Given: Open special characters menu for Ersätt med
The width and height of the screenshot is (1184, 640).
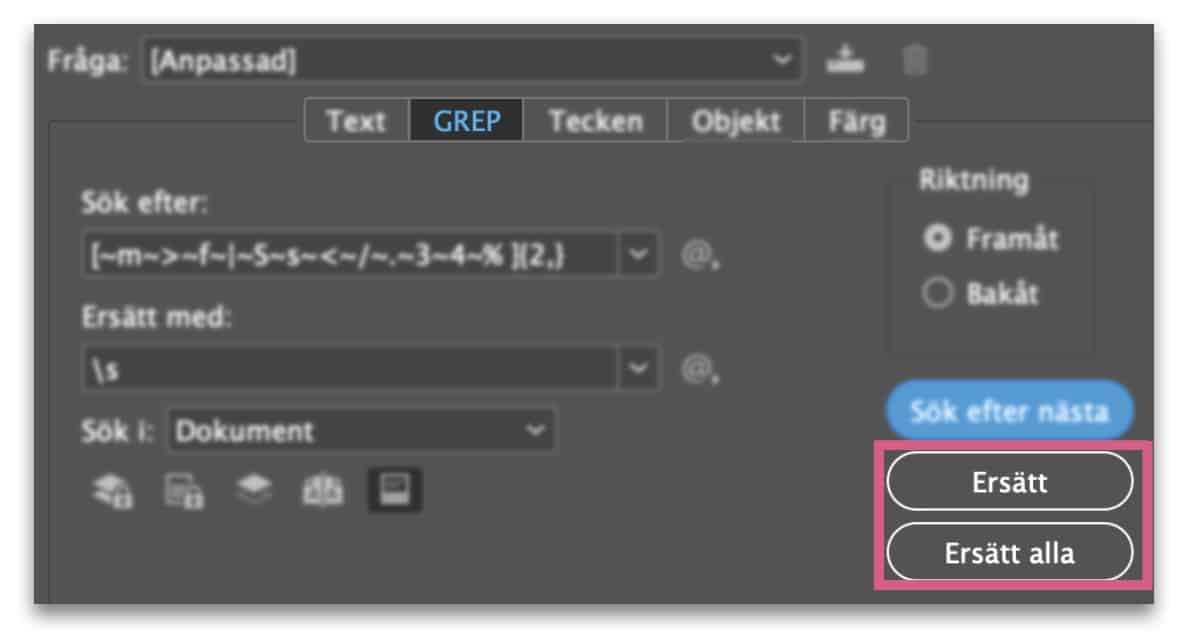Looking at the screenshot, I should pyautogui.click(x=699, y=369).
